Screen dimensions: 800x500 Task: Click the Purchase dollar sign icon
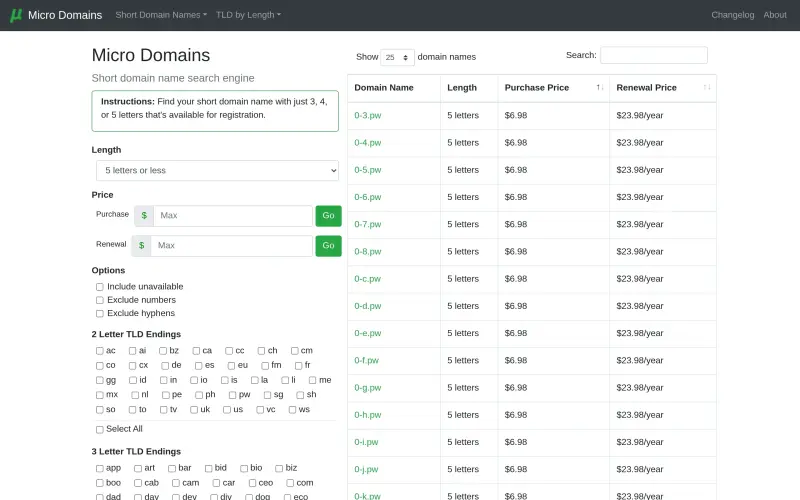(x=144, y=216)
